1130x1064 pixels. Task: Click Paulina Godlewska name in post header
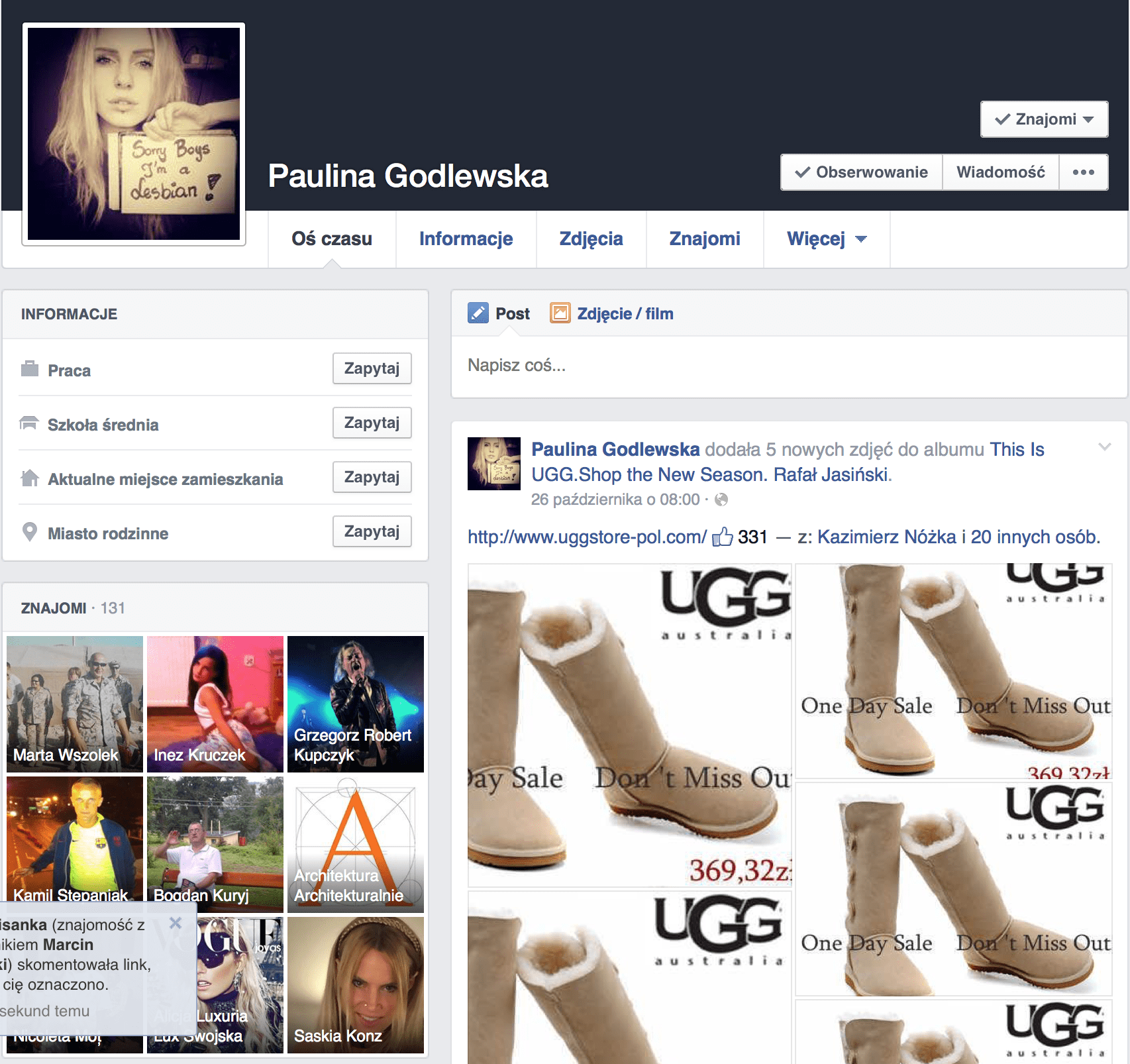[615, 449]
